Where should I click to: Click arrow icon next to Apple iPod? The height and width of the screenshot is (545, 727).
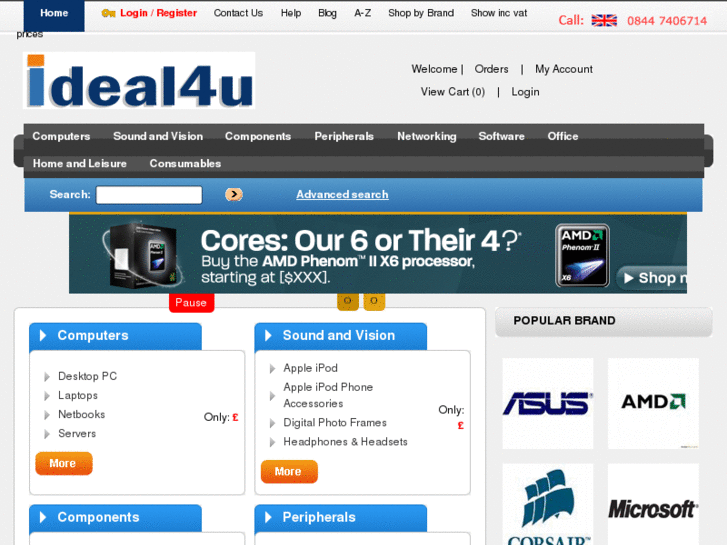click(272, 369)
